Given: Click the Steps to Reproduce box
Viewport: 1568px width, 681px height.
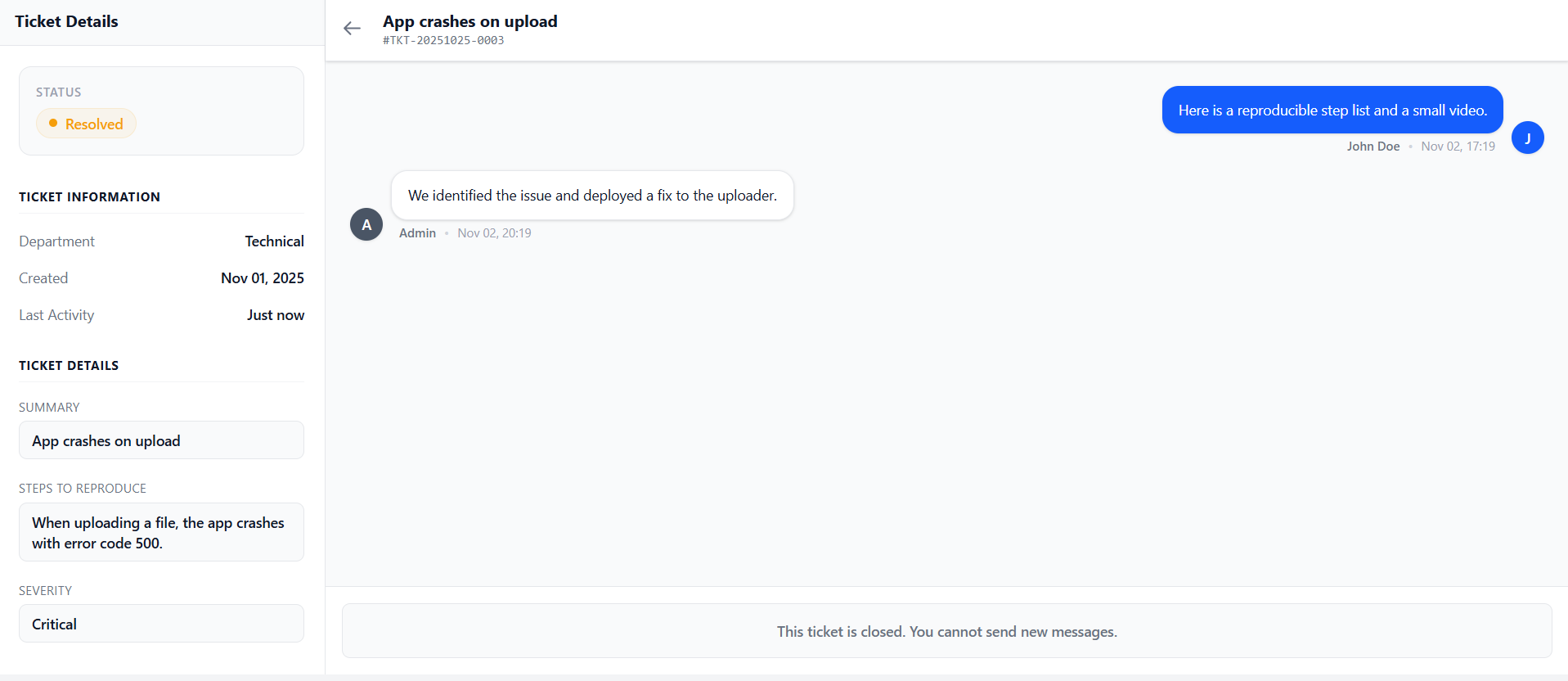Looking at the screenshot, I should coord(161,532).
